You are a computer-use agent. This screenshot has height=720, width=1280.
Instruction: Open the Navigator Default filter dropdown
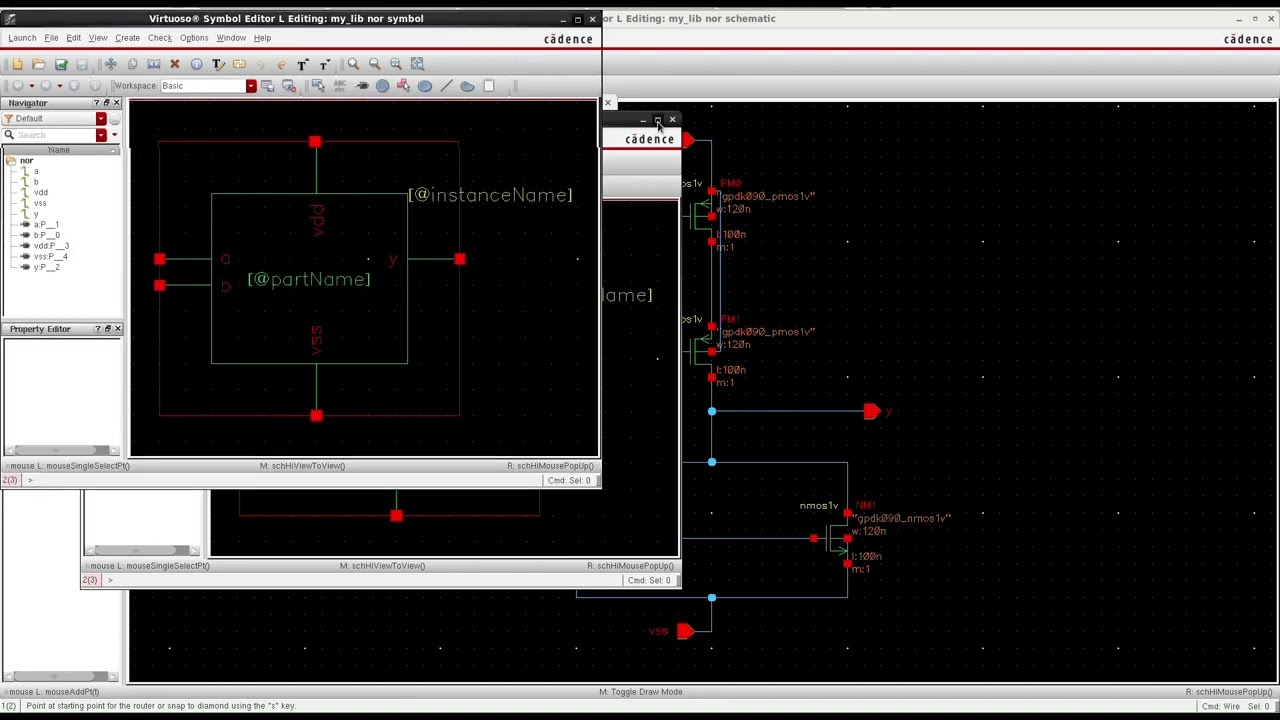pos(101,119)
